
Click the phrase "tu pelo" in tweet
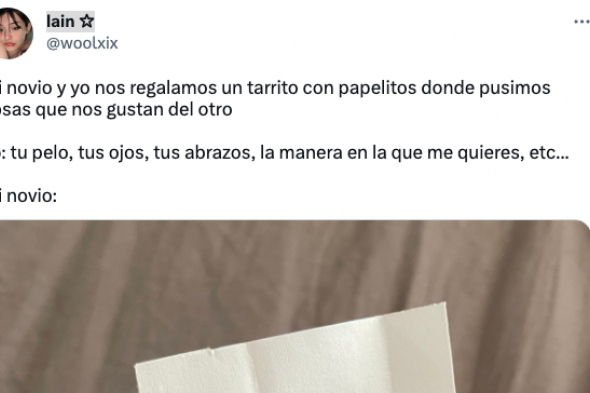click(42, 153)
